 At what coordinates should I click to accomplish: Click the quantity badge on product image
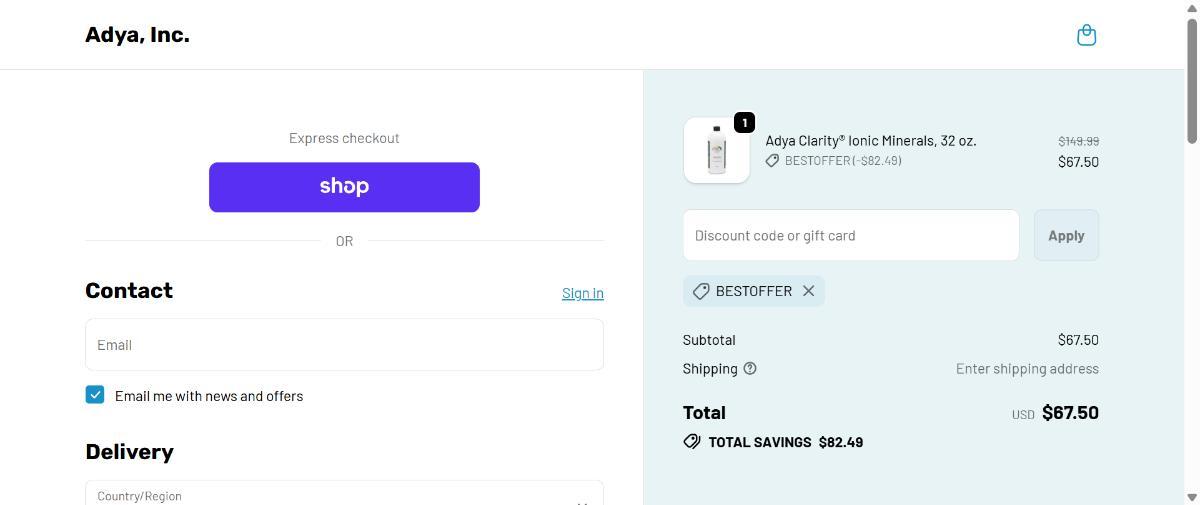coord(744,123)
